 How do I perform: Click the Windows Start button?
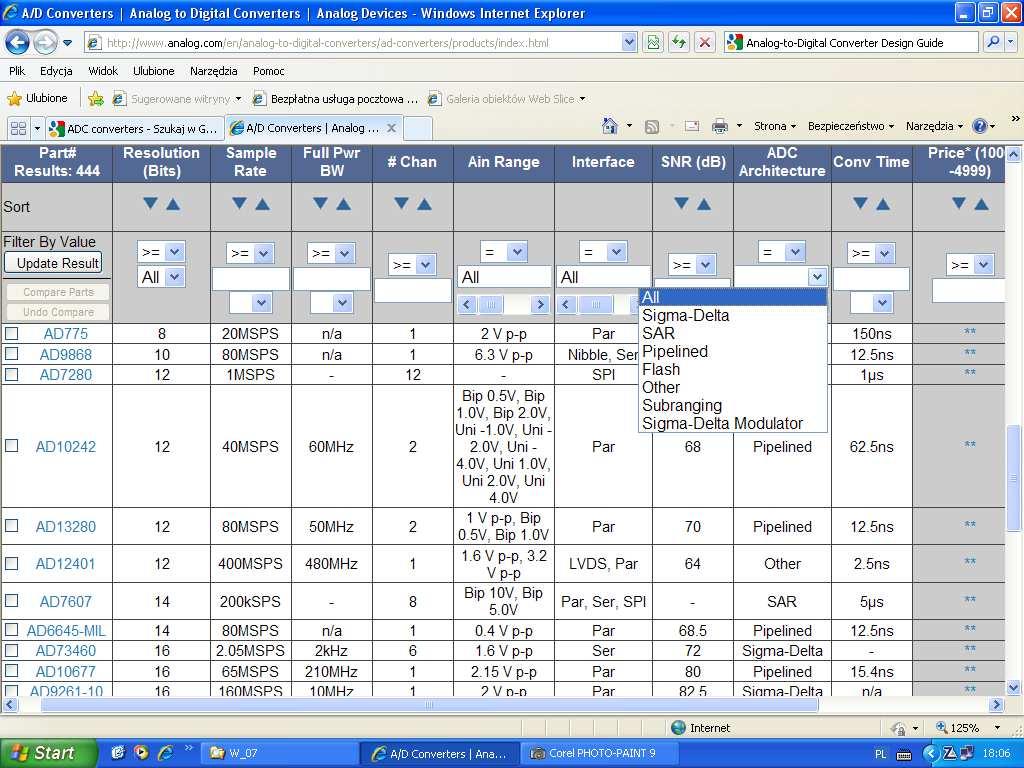[x=49, y=753]
